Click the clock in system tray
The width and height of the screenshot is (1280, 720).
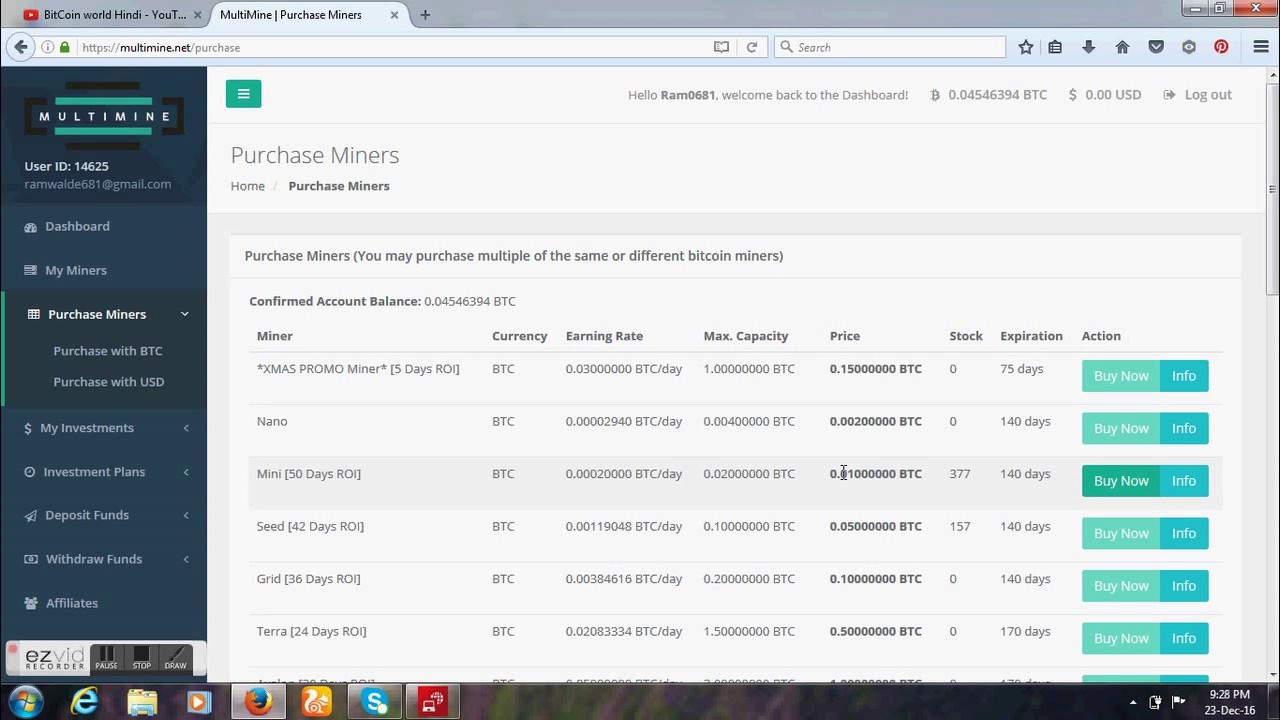pyautogui.click(x=1229, y=702)
